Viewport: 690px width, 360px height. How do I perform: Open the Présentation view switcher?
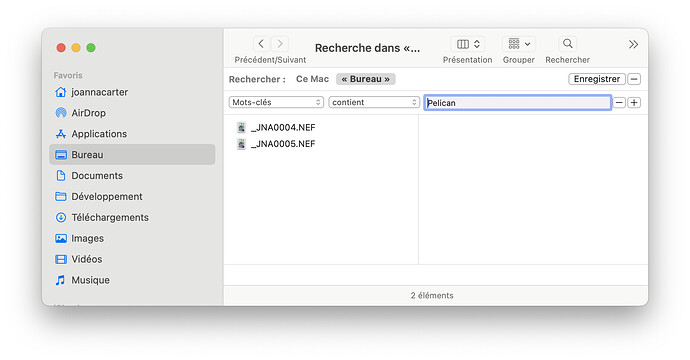[x=467, y=44]
